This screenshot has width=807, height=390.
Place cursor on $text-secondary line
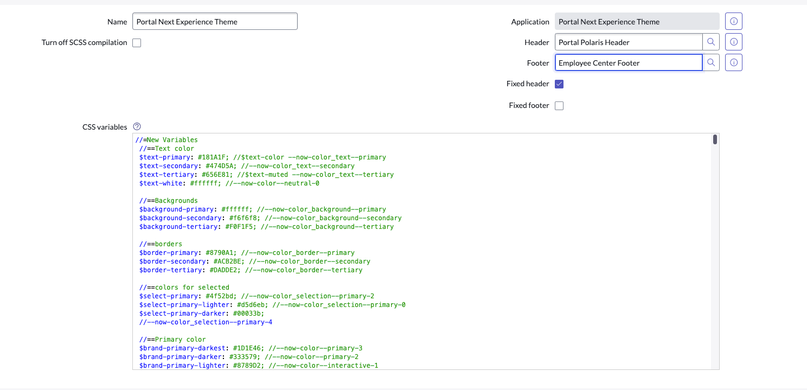point(247,166)
